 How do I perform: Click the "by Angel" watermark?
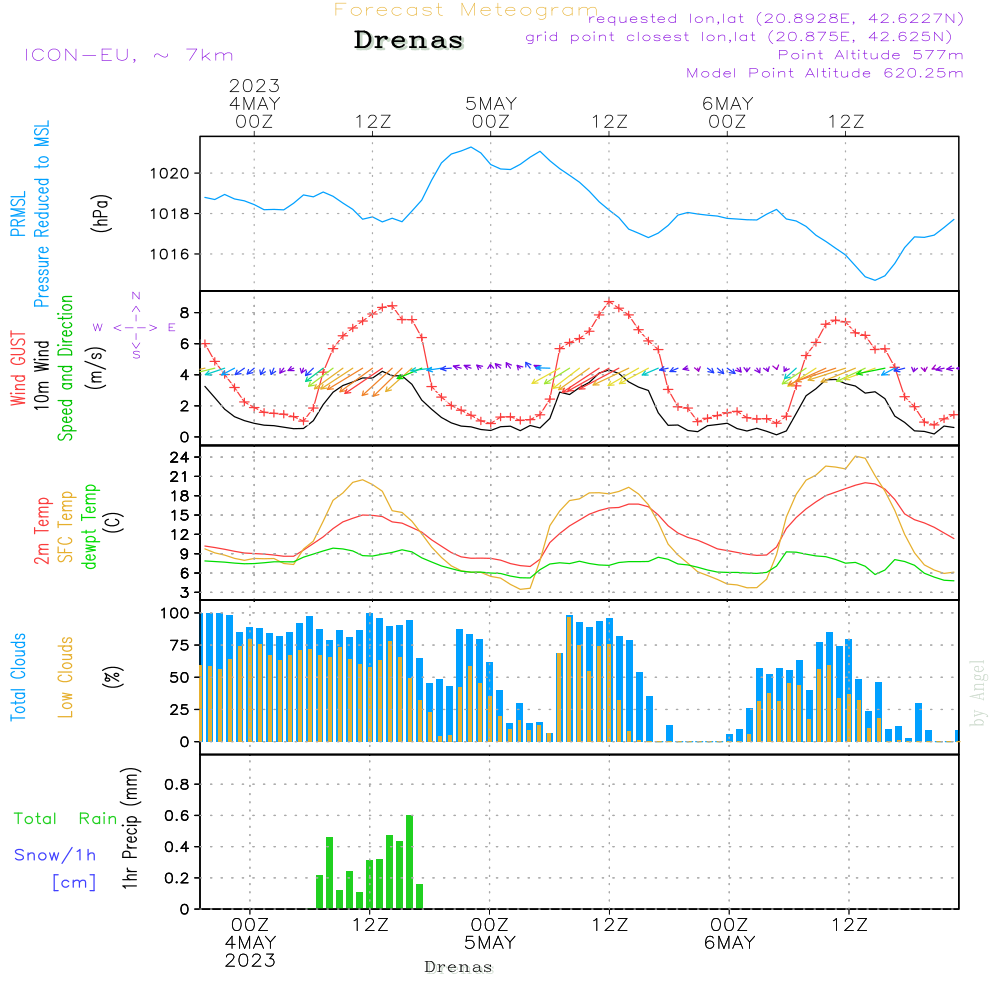click(978, 693)
